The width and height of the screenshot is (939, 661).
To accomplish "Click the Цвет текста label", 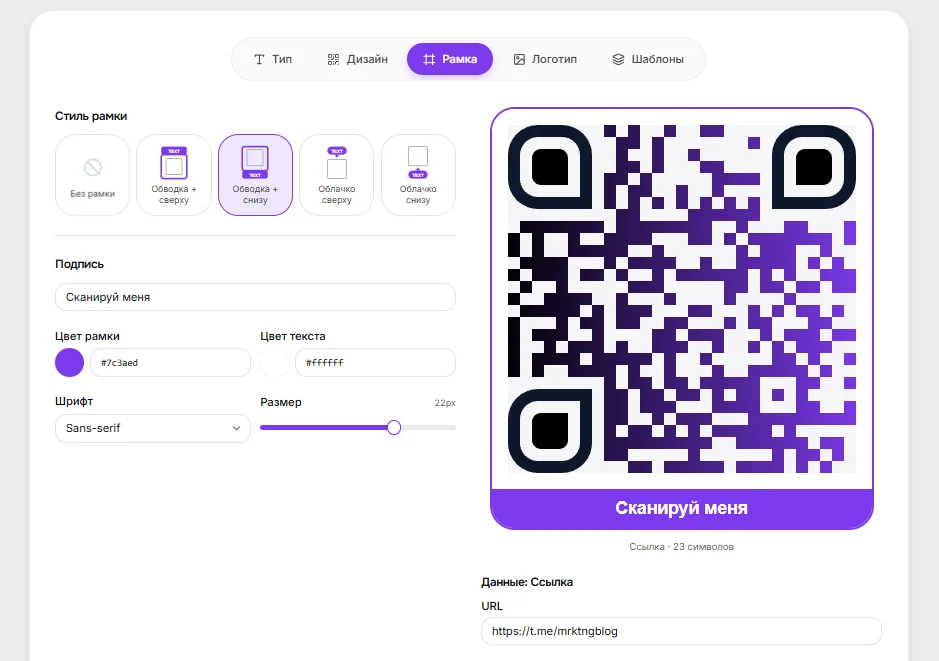I will [x=293, y=336].
